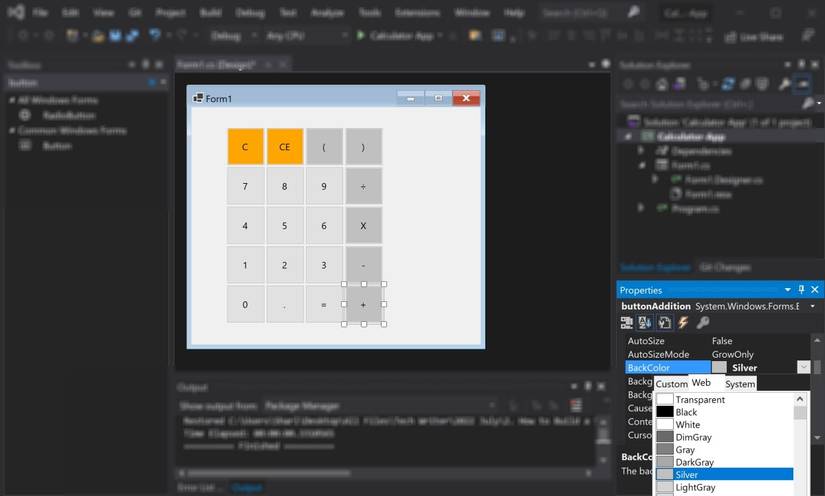This screenshot has height=496, width=825.
Task: Toggle auto-hide pin on Output panel
Action: pos(588,387)
